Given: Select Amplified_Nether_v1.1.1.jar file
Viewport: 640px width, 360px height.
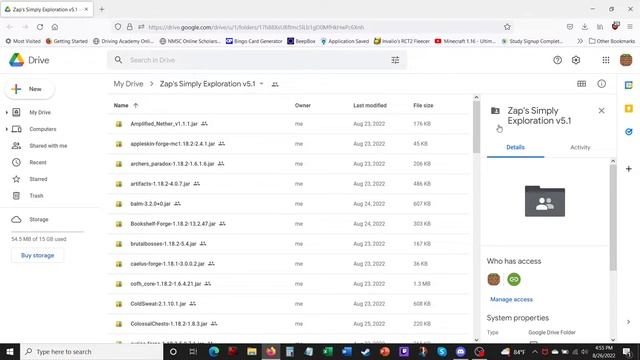Looking at the screenshot, I should click(x=289, y=124).
